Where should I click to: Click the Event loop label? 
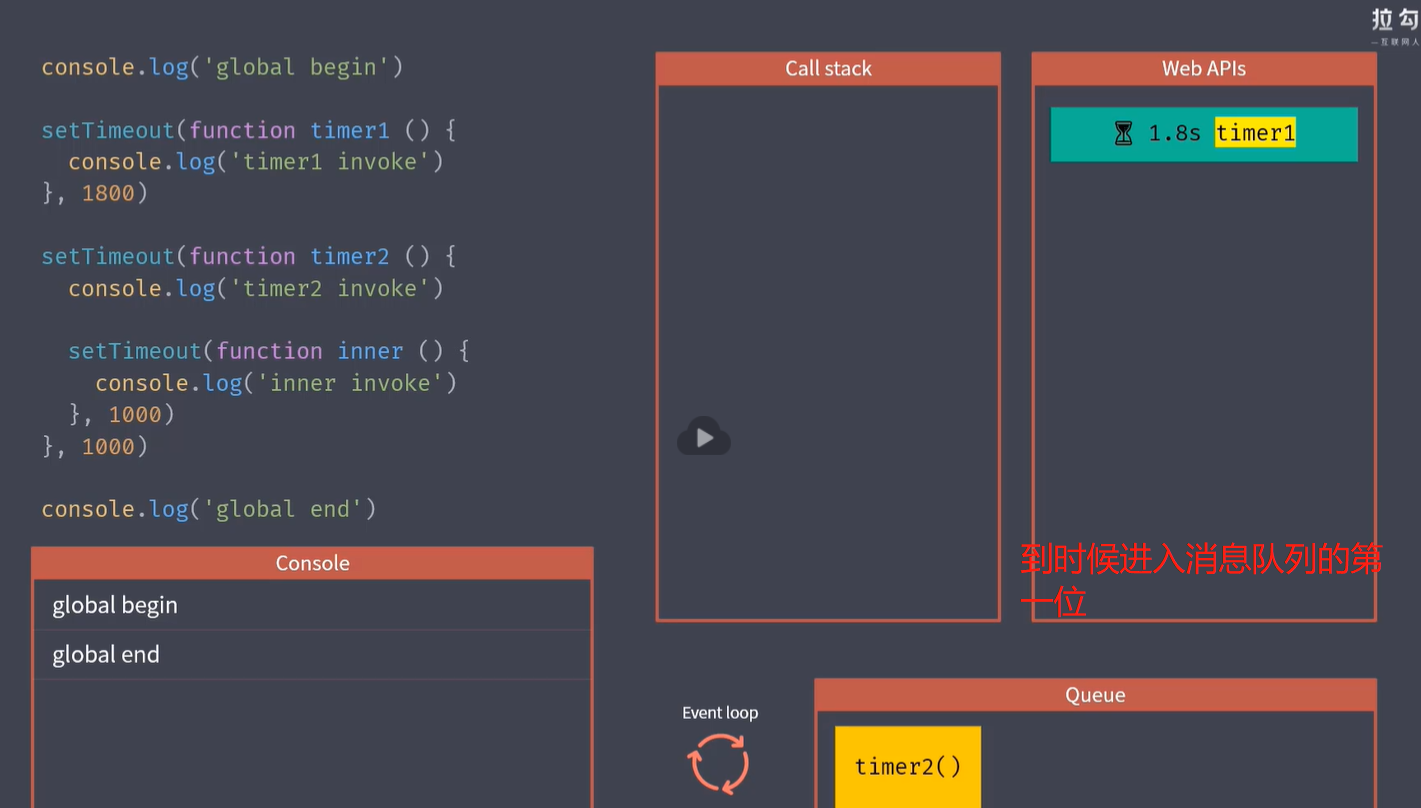720,713
